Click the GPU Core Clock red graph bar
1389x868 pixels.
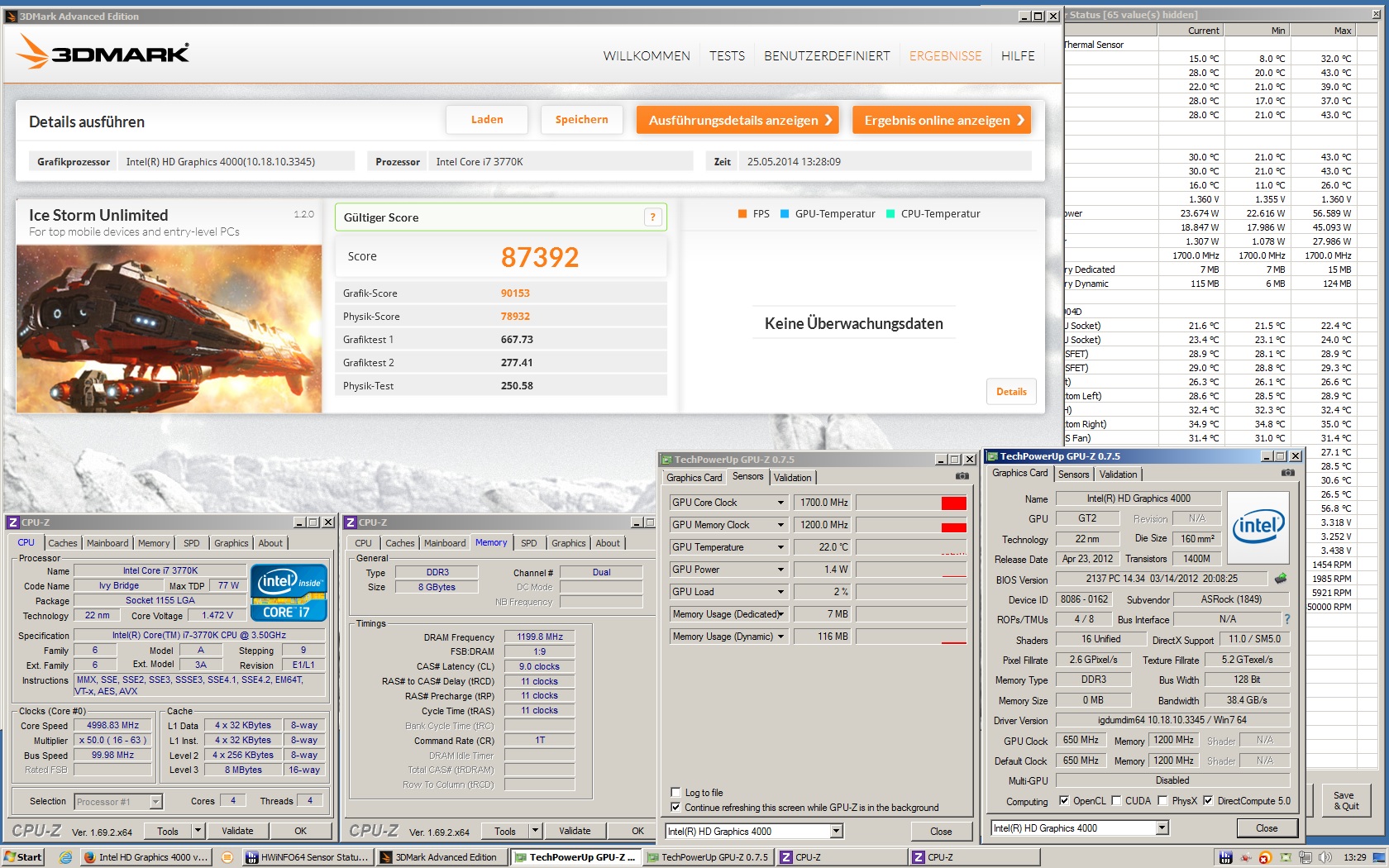tap(953, 503)
